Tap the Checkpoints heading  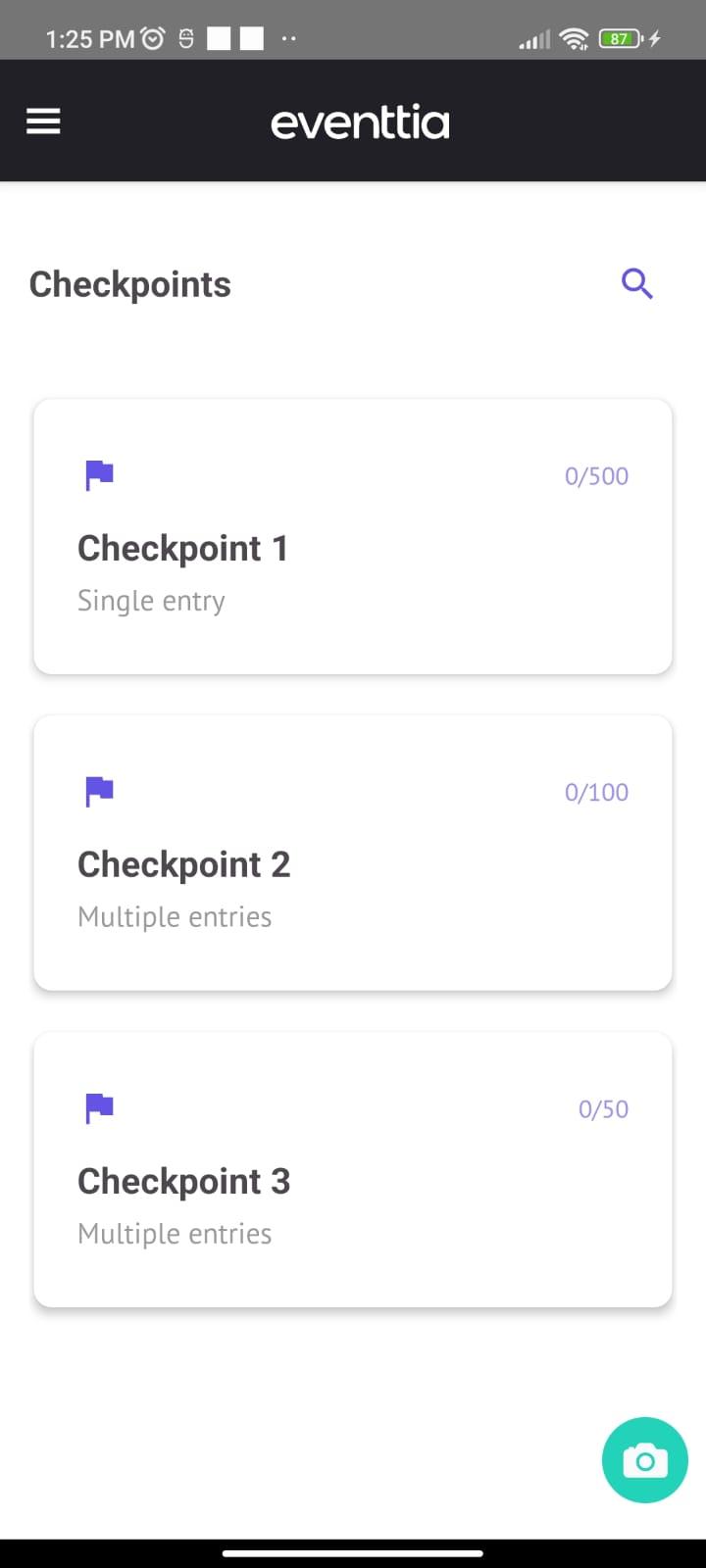(130, 285)
